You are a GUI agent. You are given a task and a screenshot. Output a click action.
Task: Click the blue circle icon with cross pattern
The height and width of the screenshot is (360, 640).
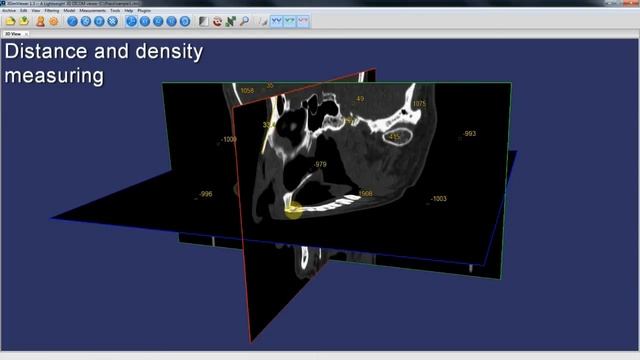(113, 21)
